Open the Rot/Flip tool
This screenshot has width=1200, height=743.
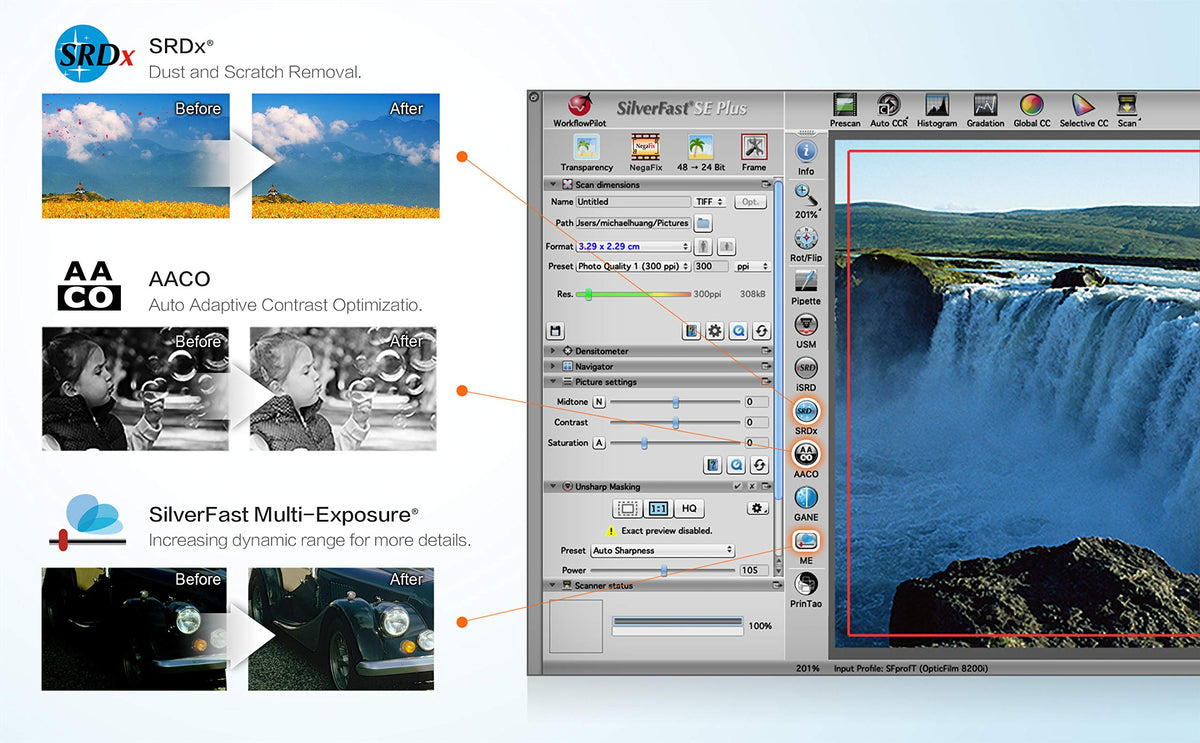[x=805, y=239]
